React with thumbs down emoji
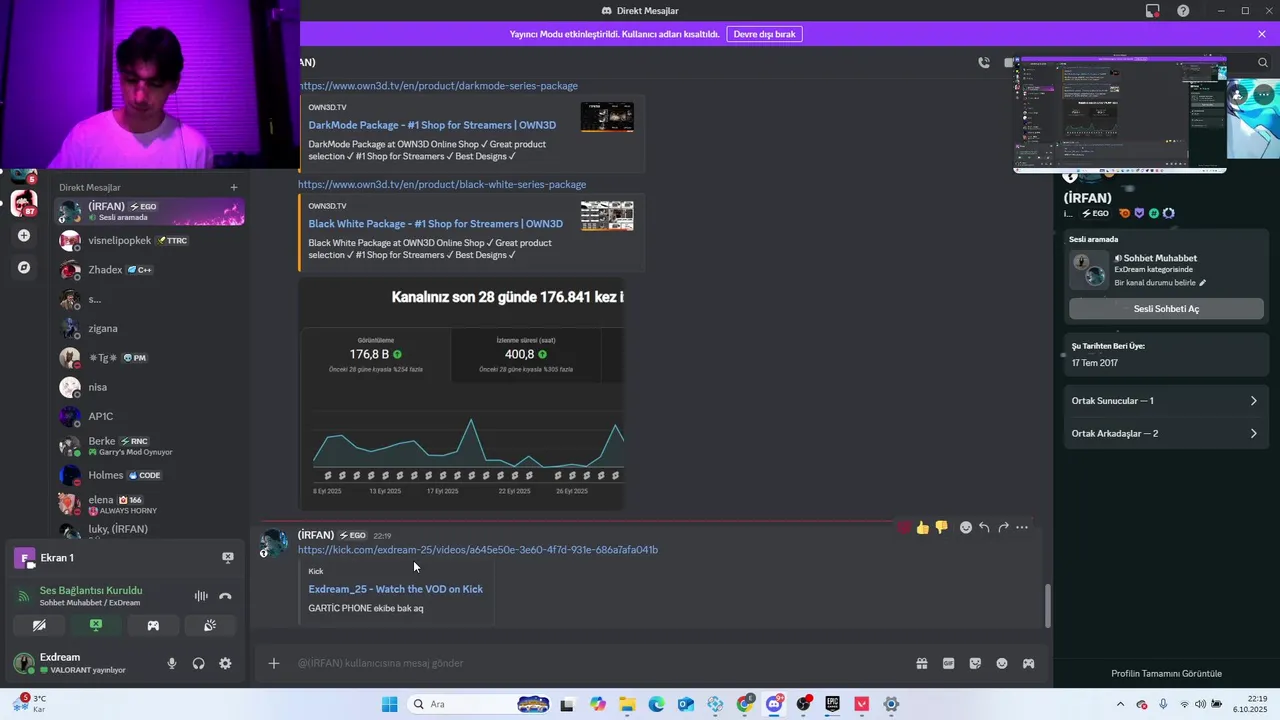Screen dimensions: 1280x720 tap(941, 527)
